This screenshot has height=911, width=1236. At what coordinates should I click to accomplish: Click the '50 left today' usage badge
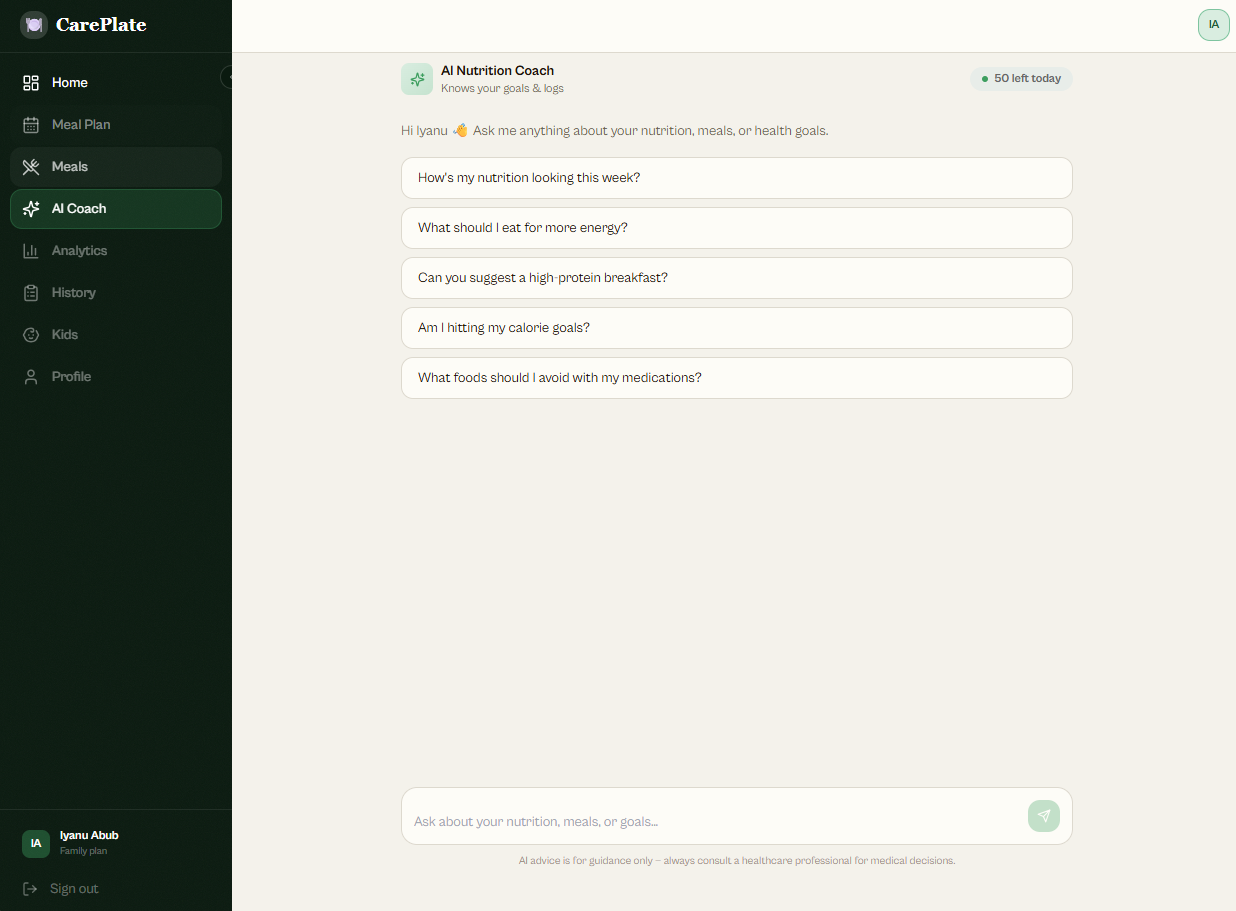point(1021,78)
